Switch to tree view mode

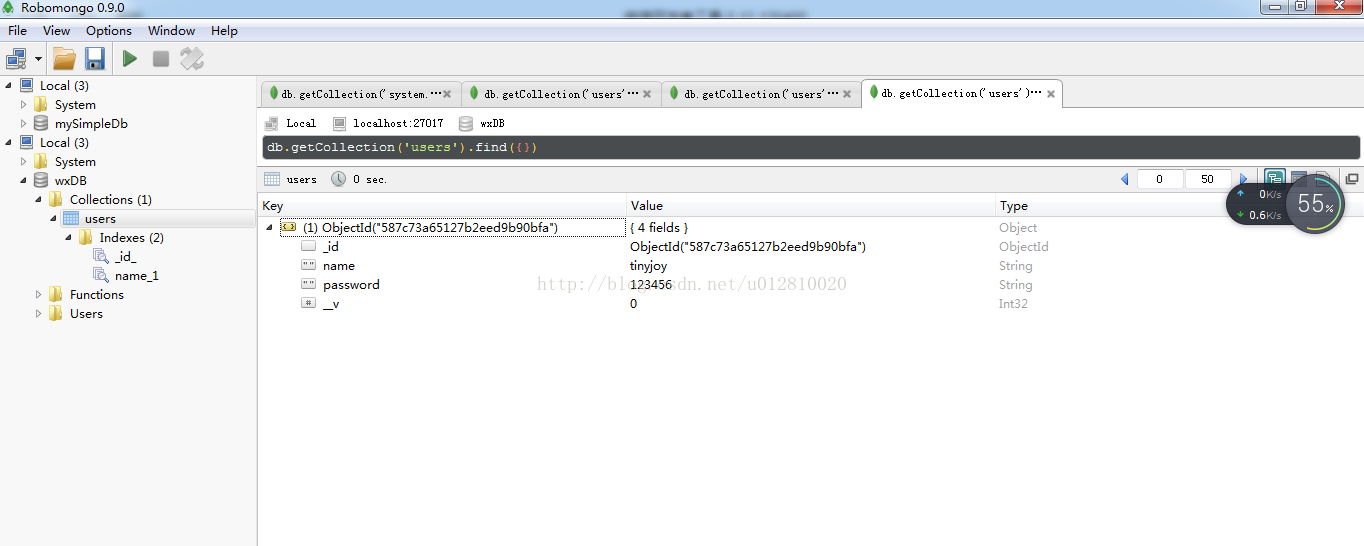tap(1275, 179)
